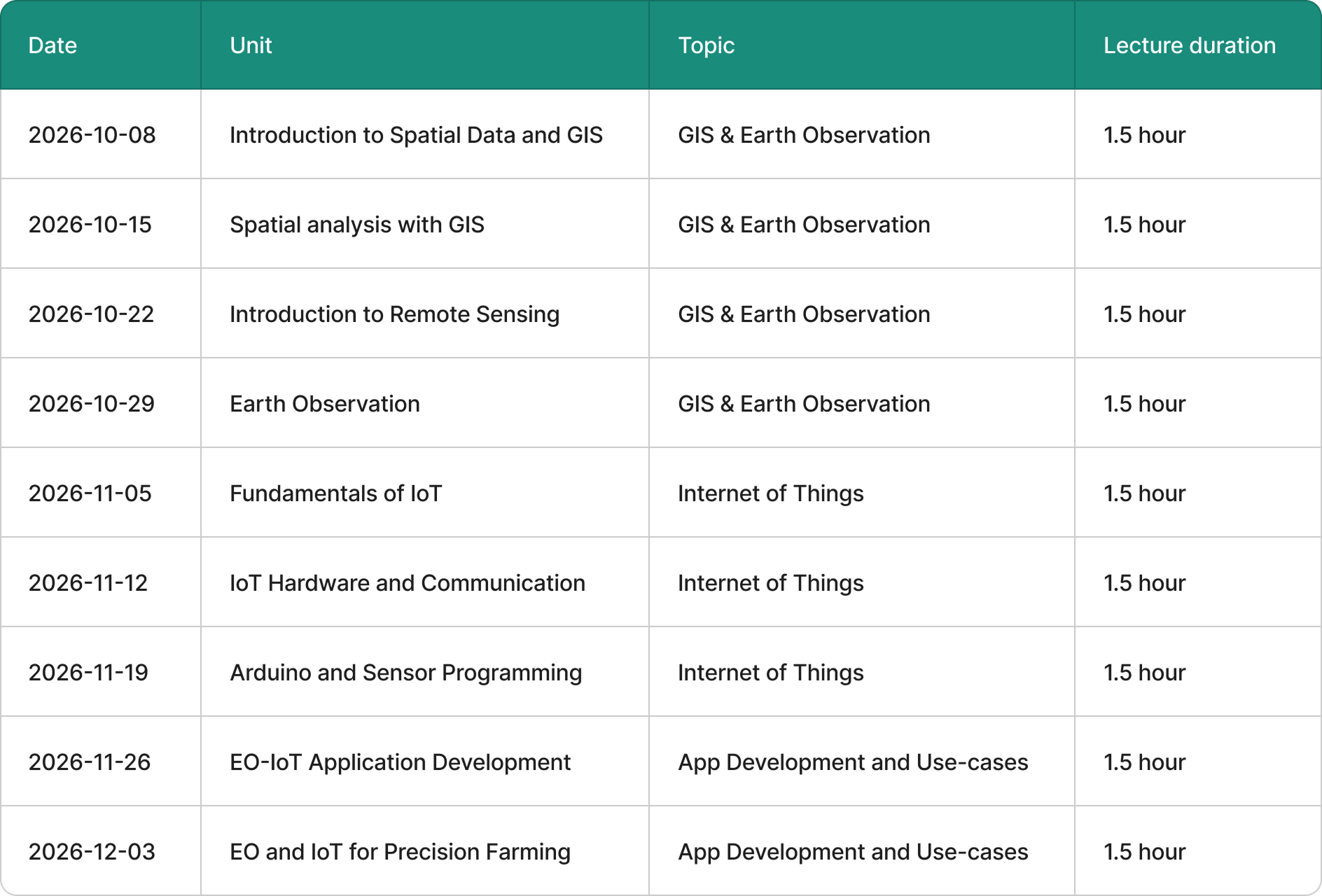Screen dimensions: 1322x896
Task: Select the date 2026-11-12
Action: coord(88,583)
